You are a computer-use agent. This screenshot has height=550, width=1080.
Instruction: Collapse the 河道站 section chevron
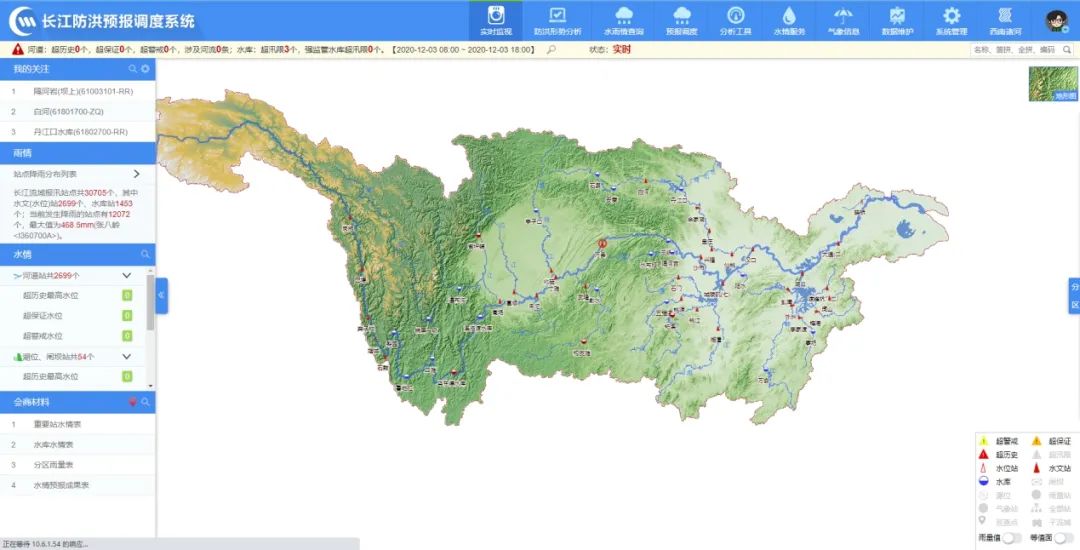coord(127,275)
